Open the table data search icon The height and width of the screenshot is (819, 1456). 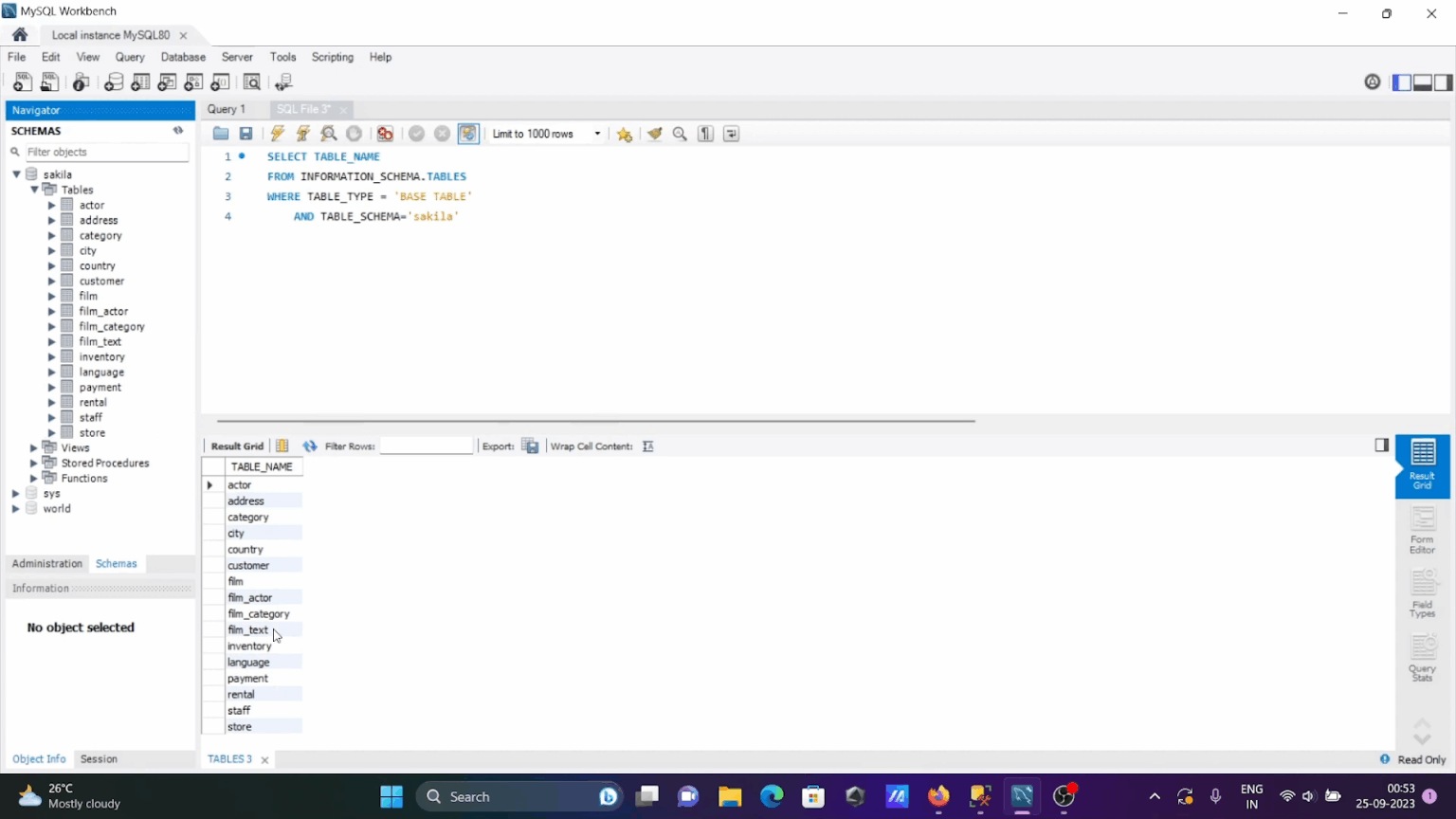[252, 82]
